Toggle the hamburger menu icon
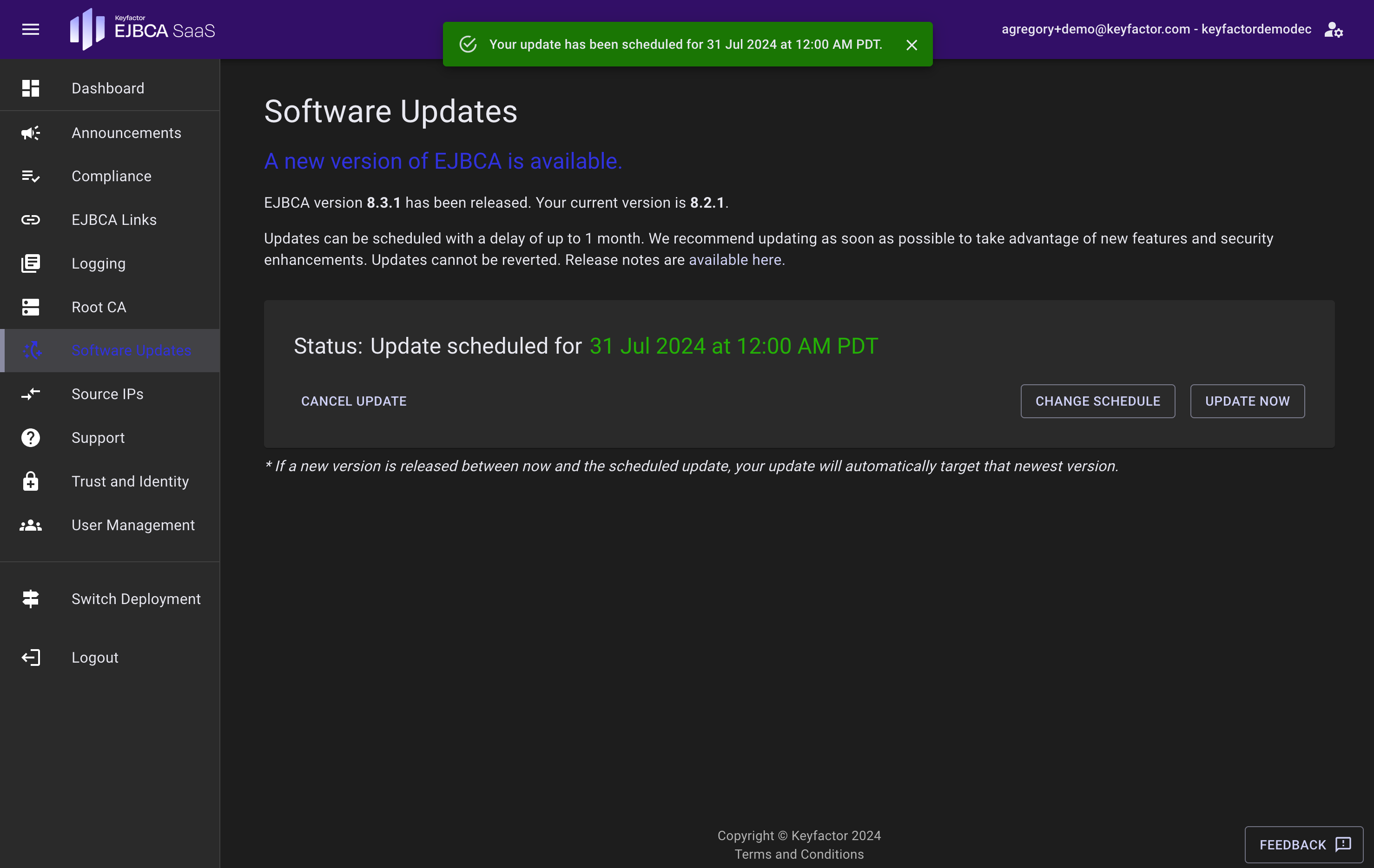1374x868 pixels. 30,29
